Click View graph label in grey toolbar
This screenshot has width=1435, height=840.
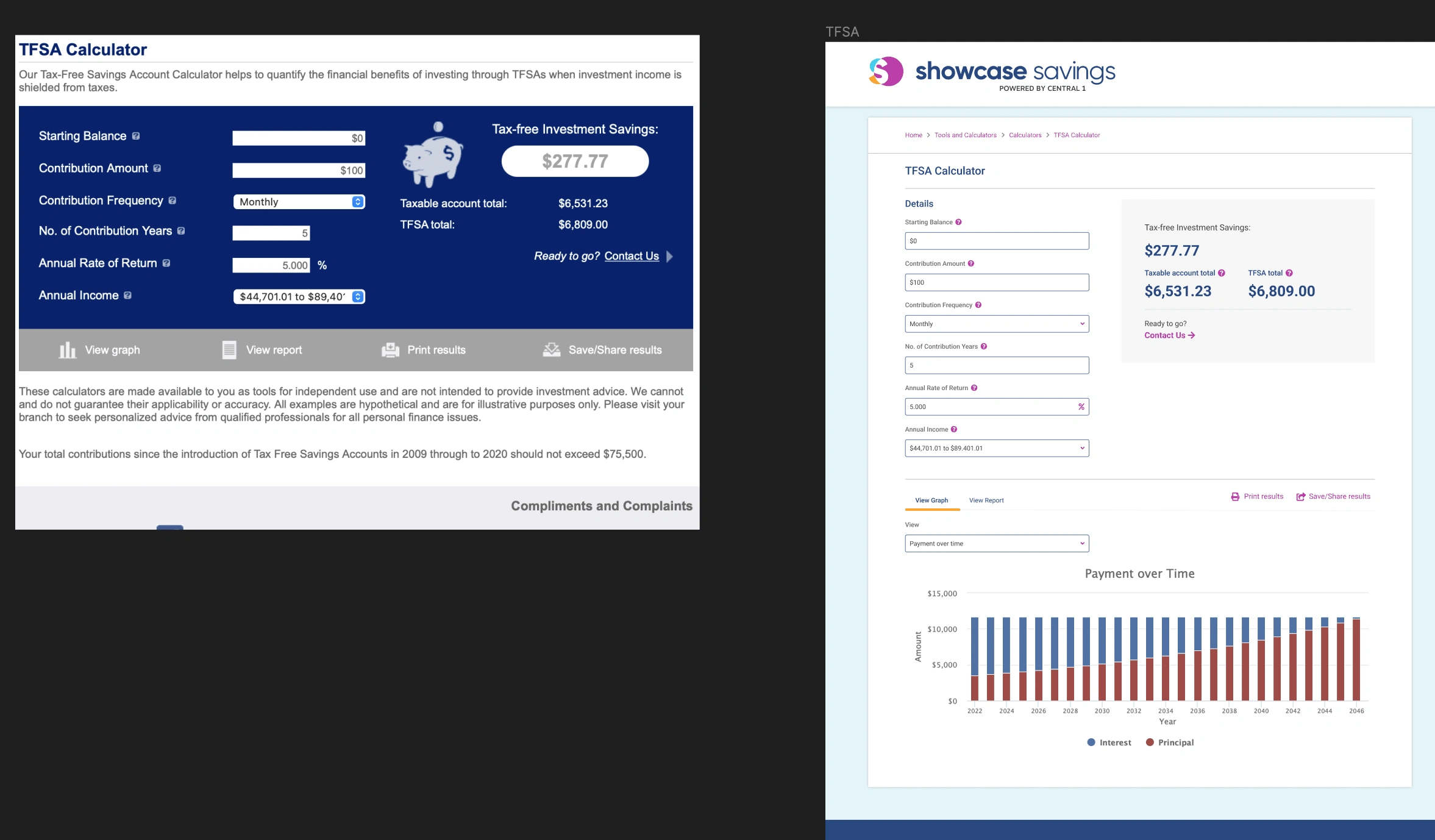tap(113, 350)
